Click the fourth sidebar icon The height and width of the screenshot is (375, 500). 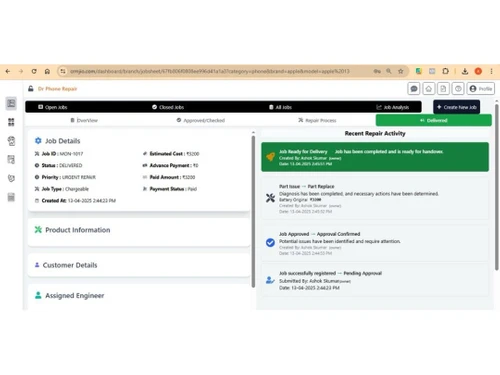click(x=11, y=160)
